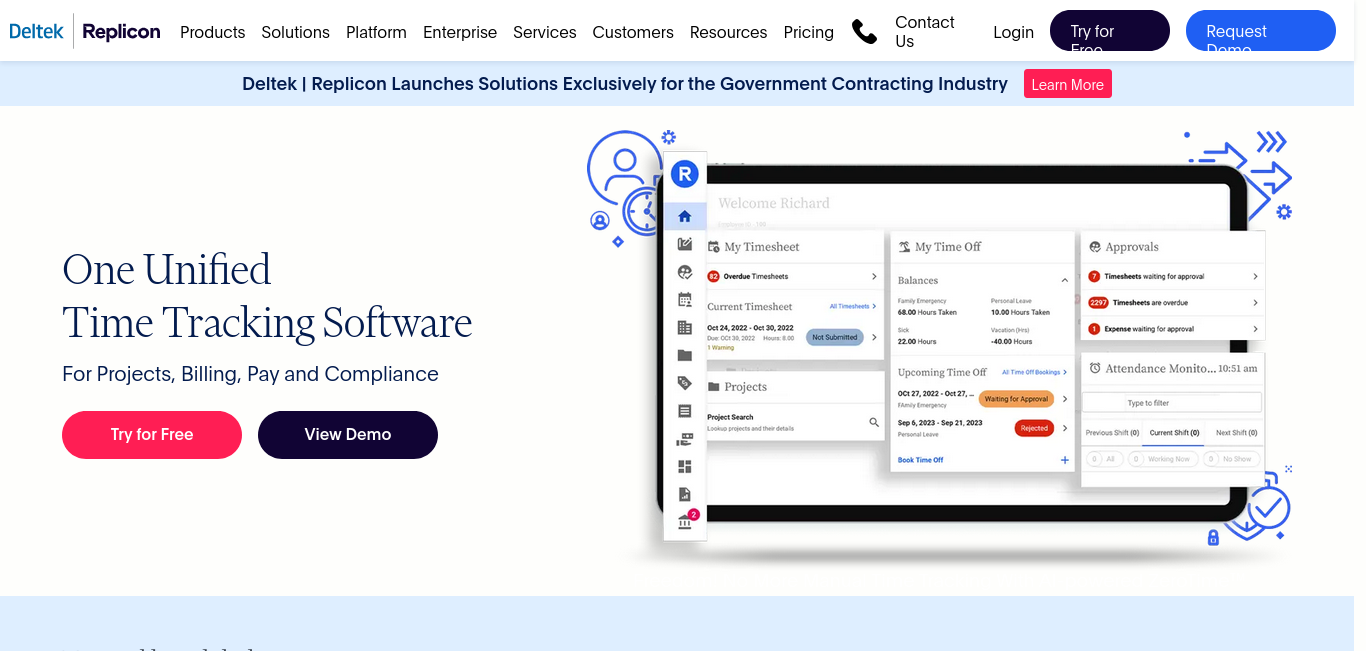Click the report document icon in sidebar
1366x651 pixels.
tap(685, 494)
